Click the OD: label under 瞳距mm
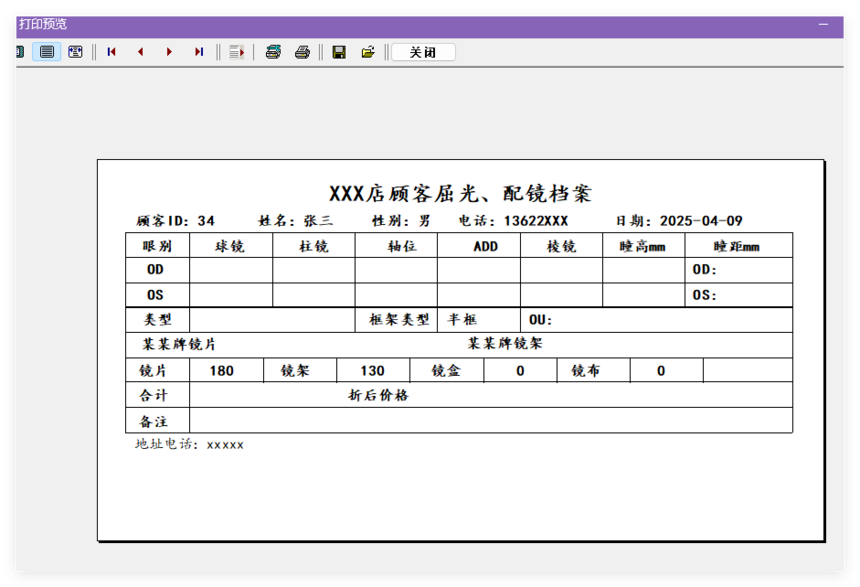The width and height of the screenshot is (860, 587). tap(705, 270)
